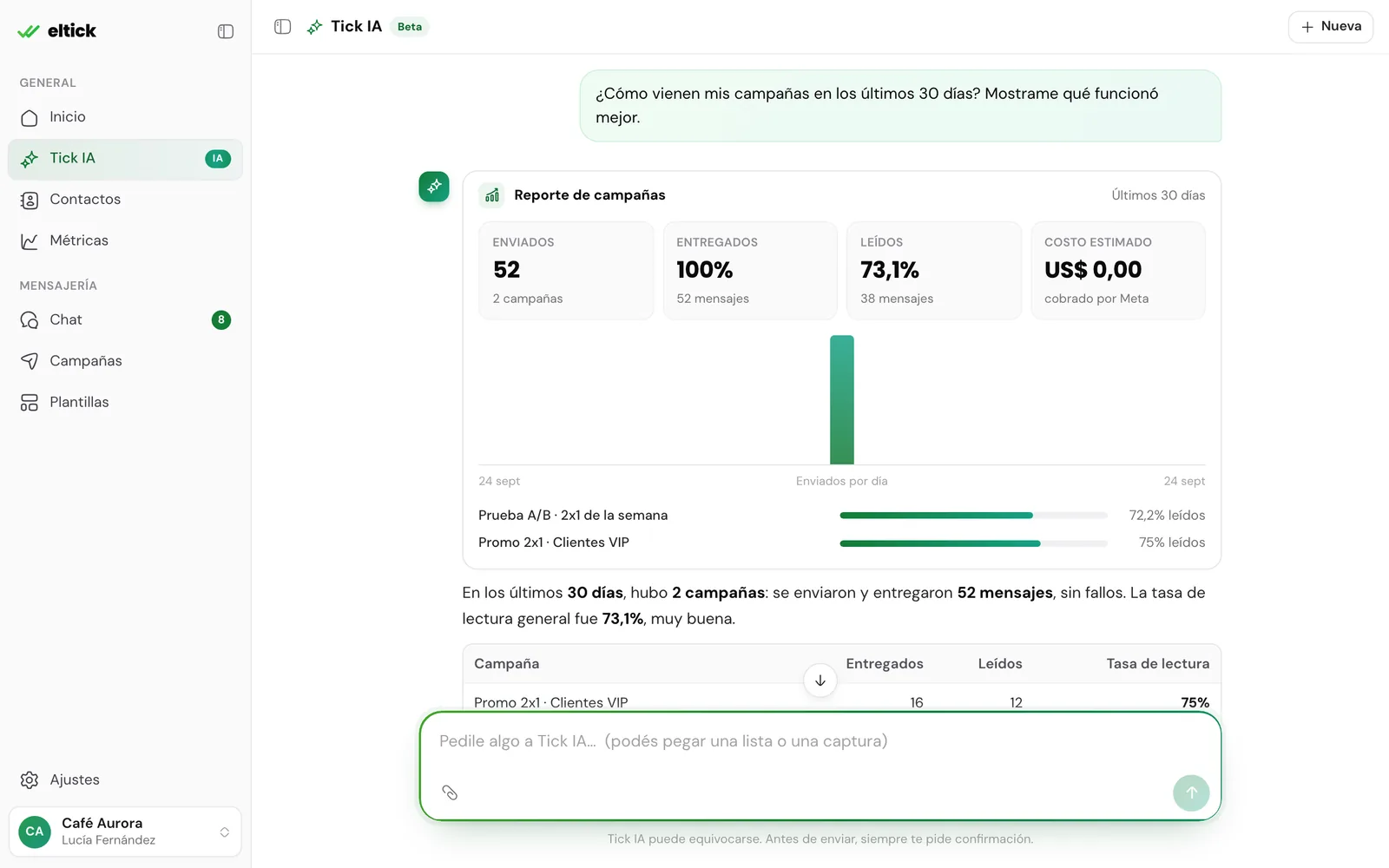The height and width of the screenshot is (868, 1389).
Task: Click the Entregados 100% stat card
Action: point(750,271)
